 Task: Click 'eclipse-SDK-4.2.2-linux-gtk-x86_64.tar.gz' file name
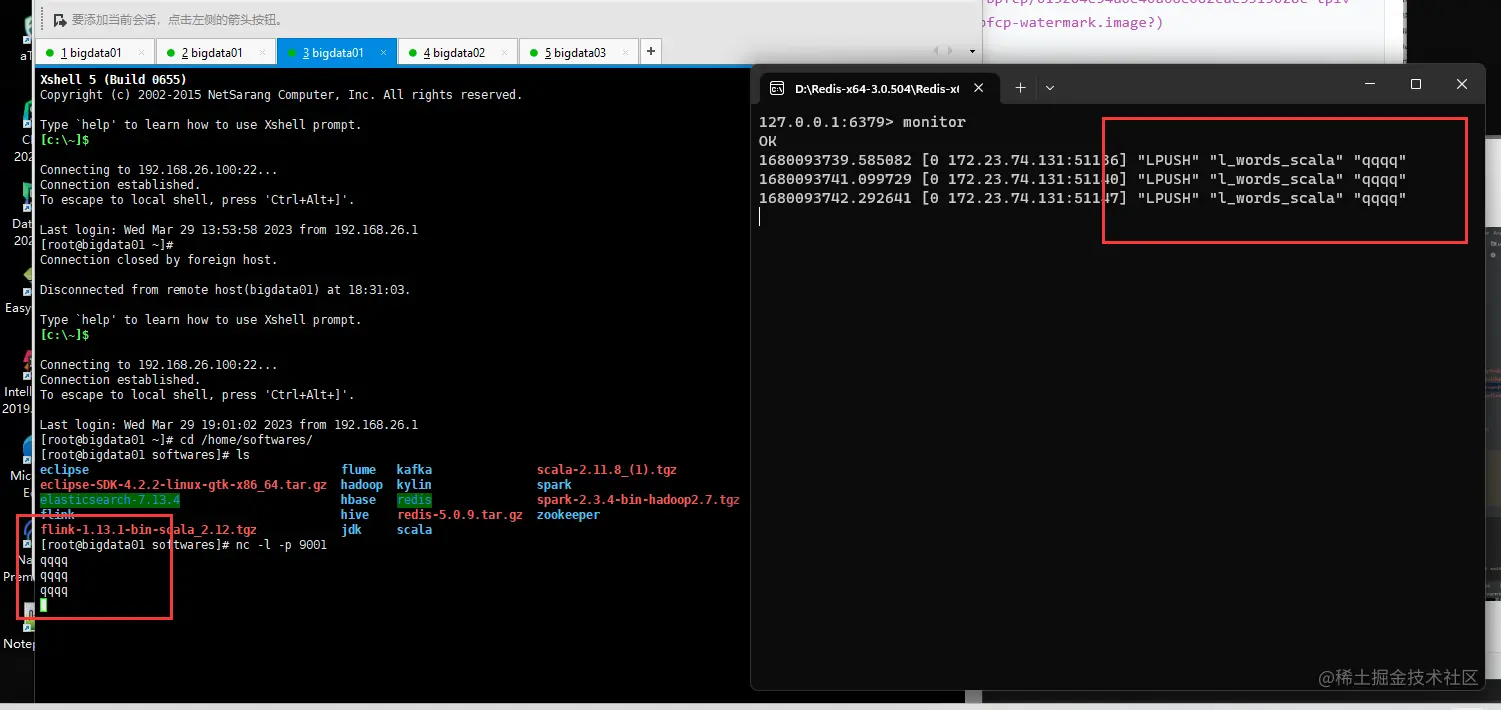tap(183, 485)
